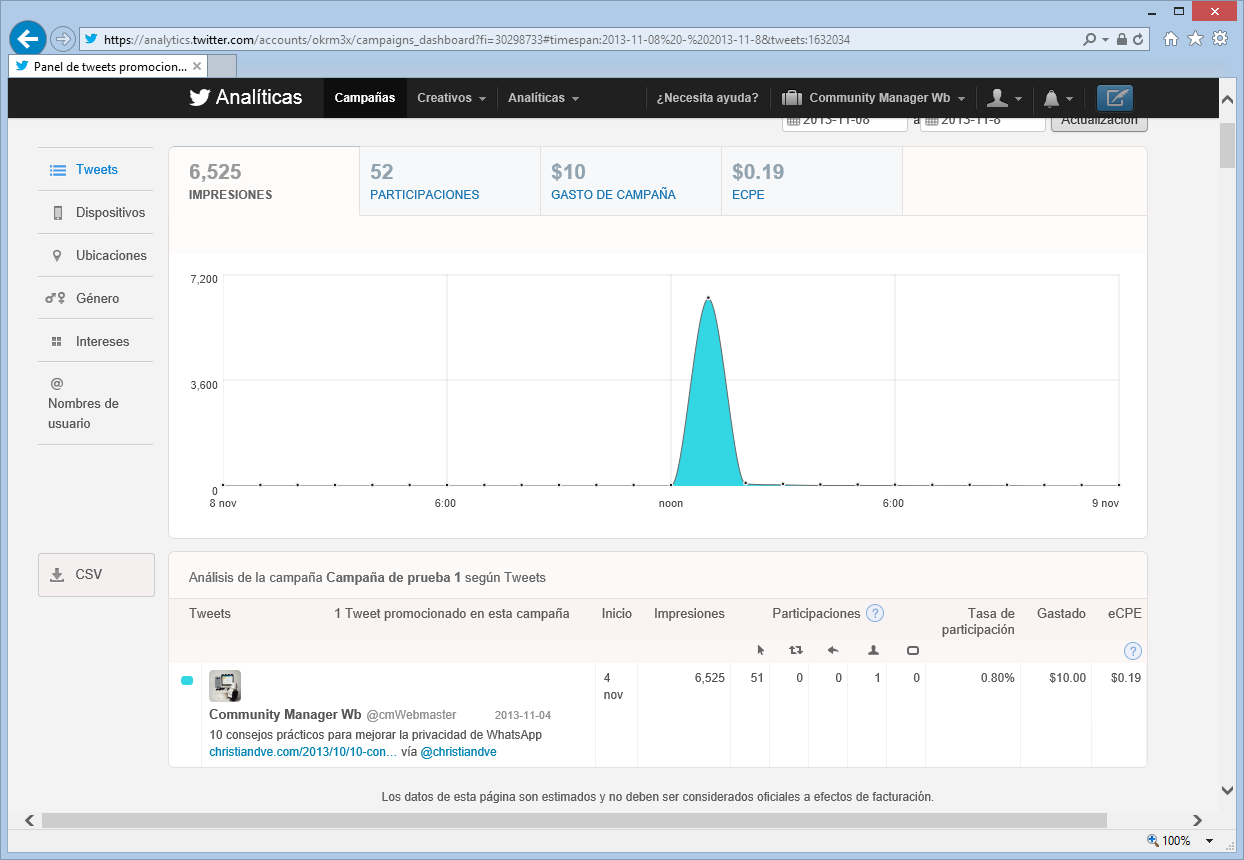
Task: Expand the Creativos dropdown menu
Action: click(x=452, y=98)
